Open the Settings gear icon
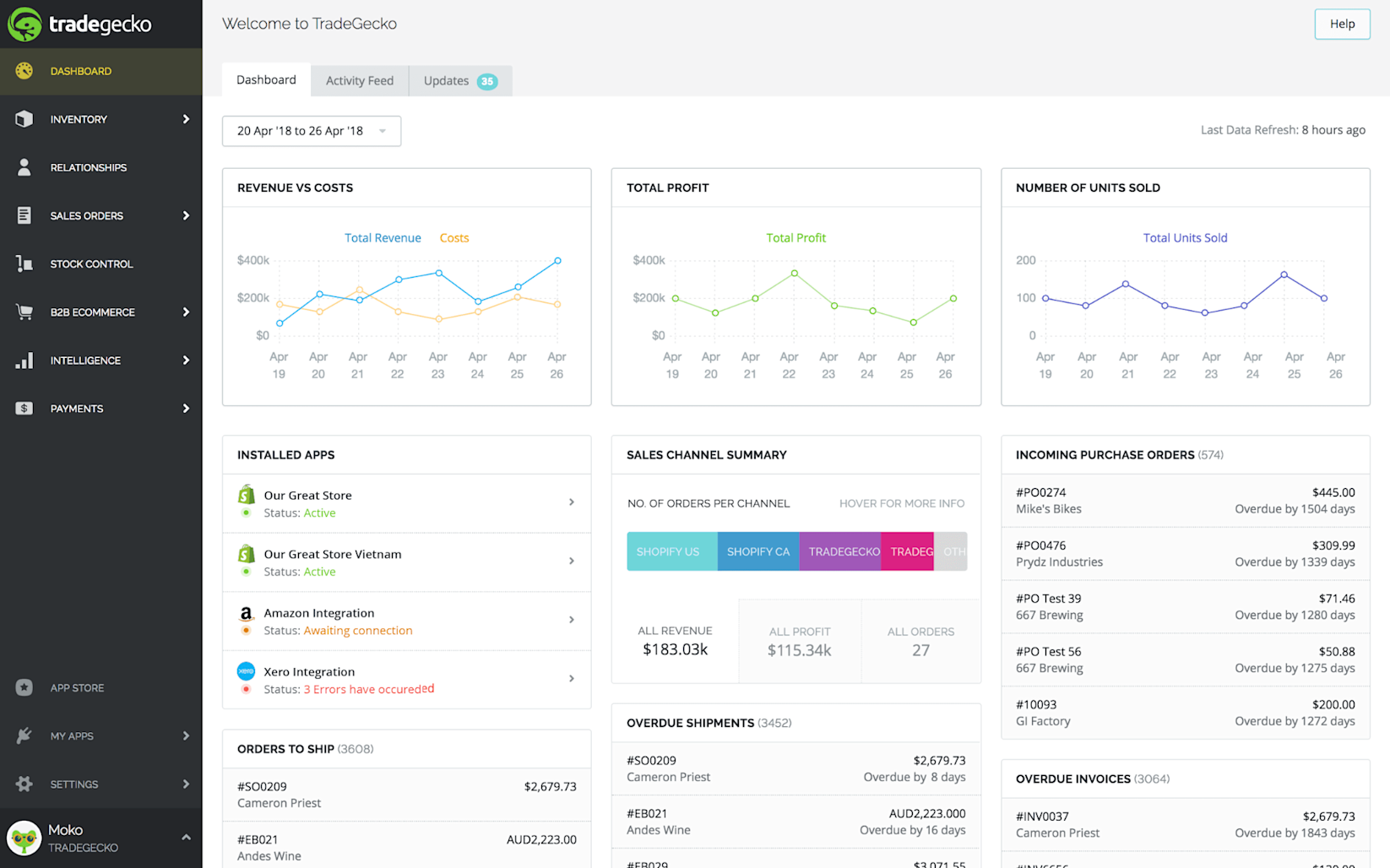Viewport: 1390px width, 868px height. (x=24, y=784)
